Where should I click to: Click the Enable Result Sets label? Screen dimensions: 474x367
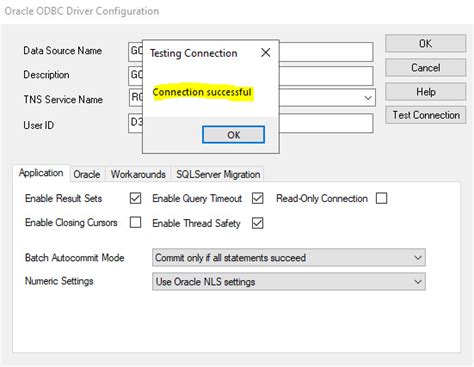63,198
